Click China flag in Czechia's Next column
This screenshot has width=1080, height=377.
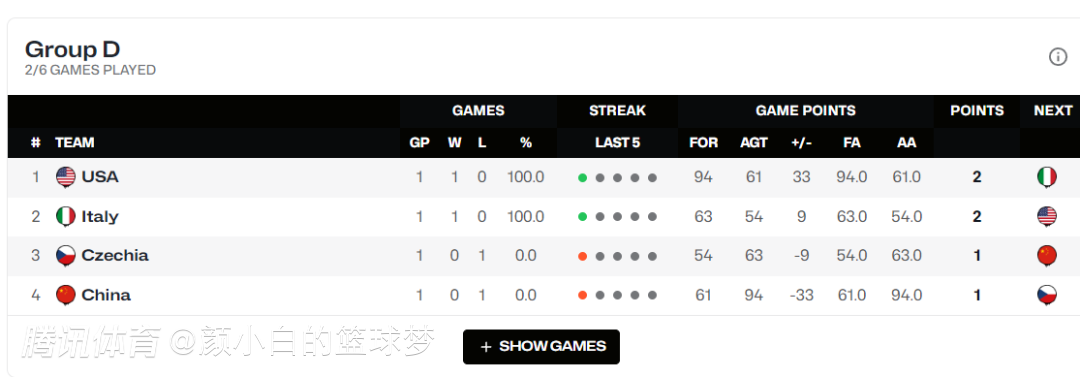click(1046, 256)
